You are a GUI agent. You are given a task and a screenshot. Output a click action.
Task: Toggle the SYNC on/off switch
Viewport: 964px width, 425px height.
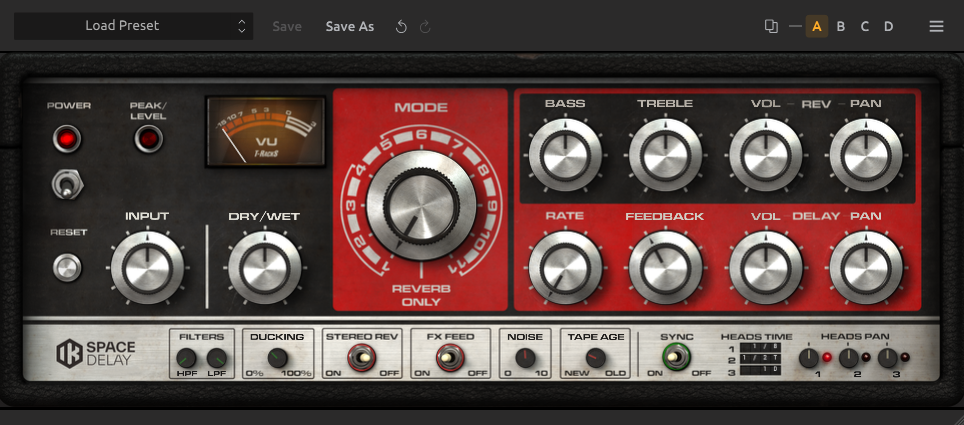point(676,357)
